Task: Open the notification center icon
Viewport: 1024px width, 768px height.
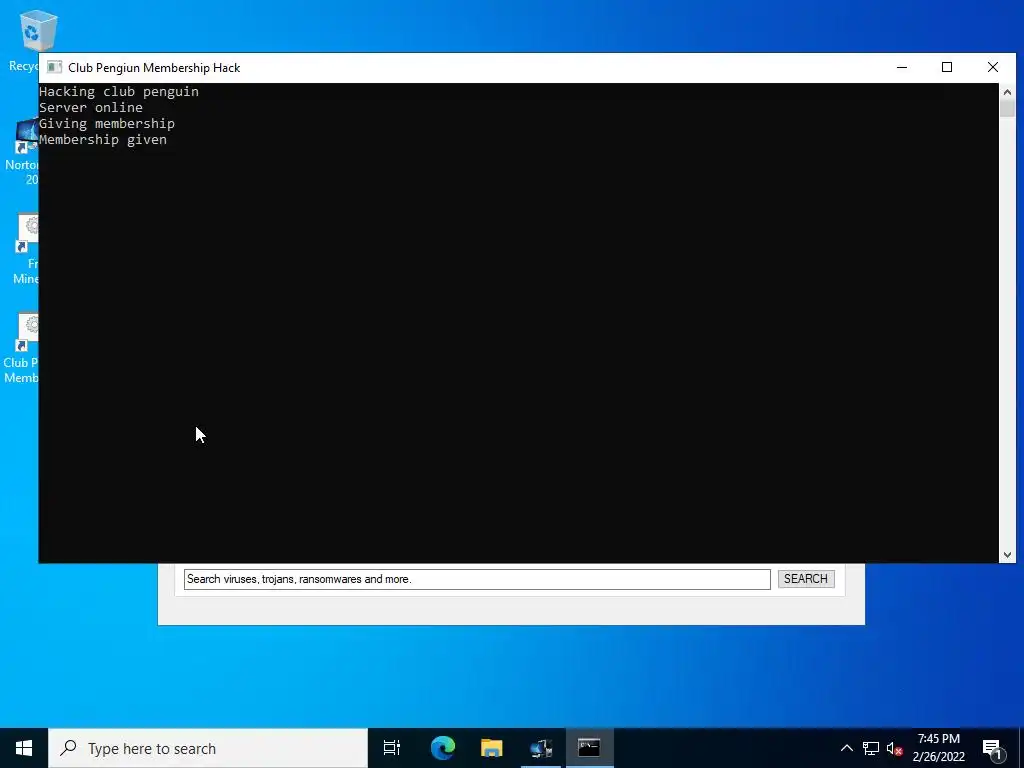Action: (x=993, y=749)
